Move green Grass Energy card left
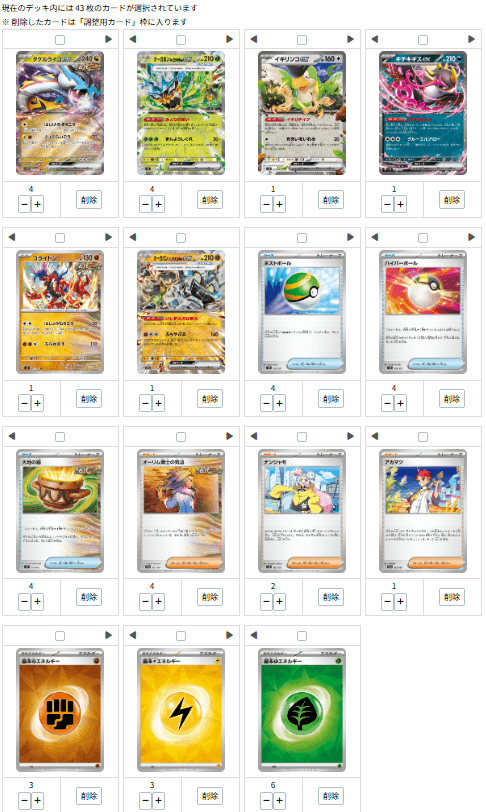This screenshot has width=486, height=812. (253, 635)
